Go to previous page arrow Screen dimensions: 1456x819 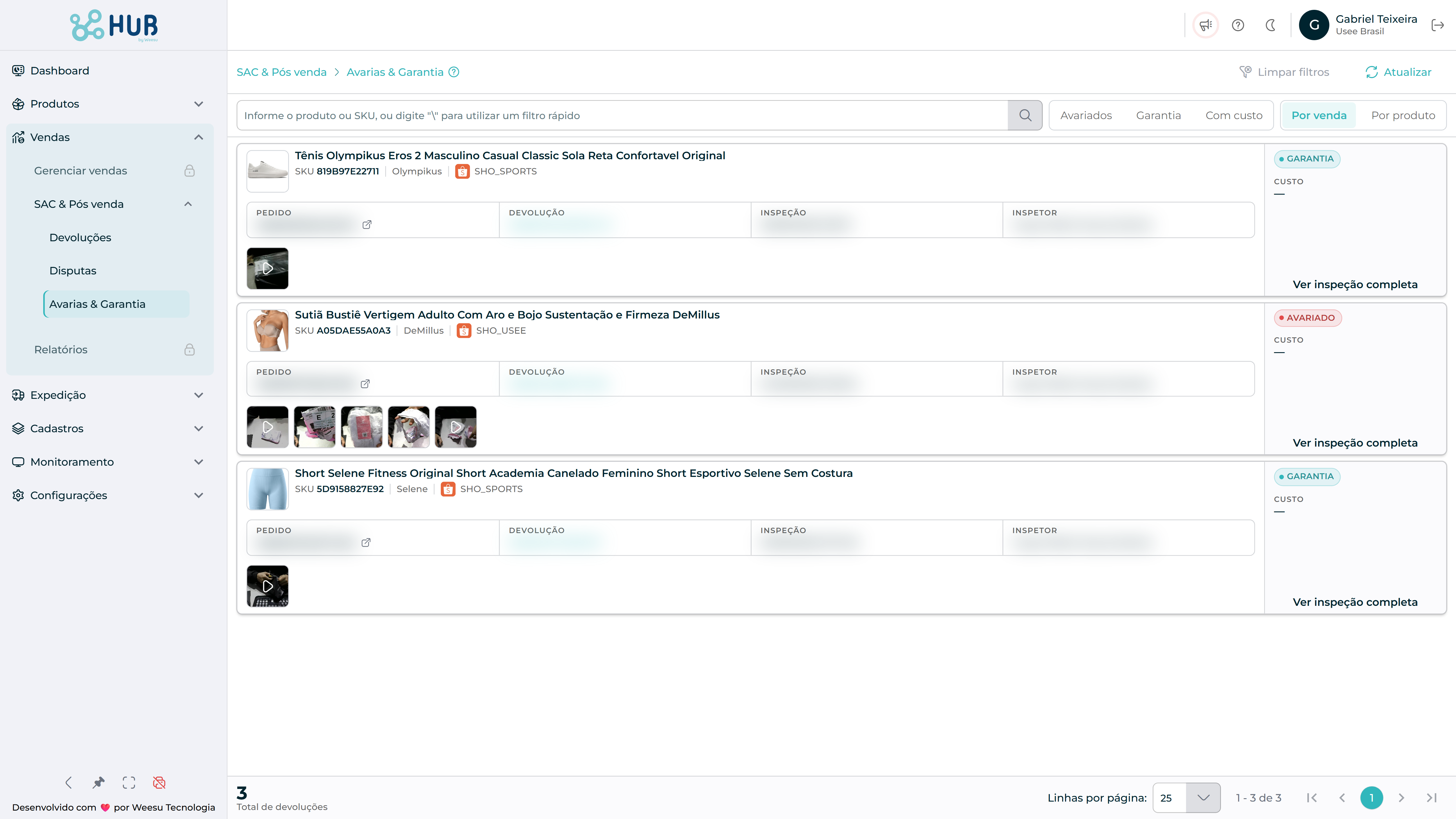(x=1342, y=798)
